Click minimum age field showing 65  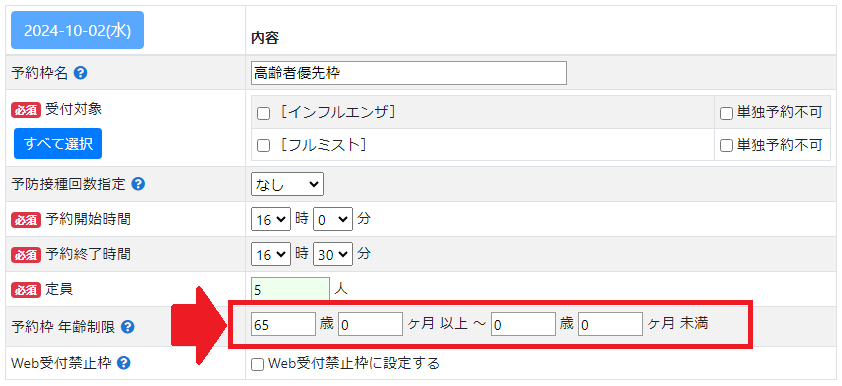284,324
